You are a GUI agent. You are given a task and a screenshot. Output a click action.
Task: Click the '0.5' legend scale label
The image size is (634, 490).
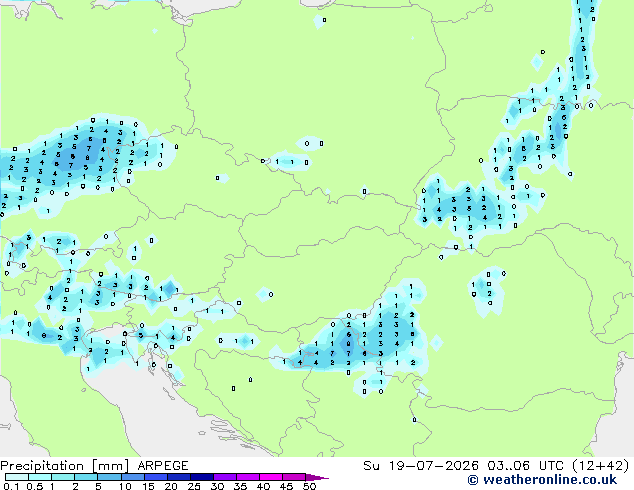click(x=34, y=486)
